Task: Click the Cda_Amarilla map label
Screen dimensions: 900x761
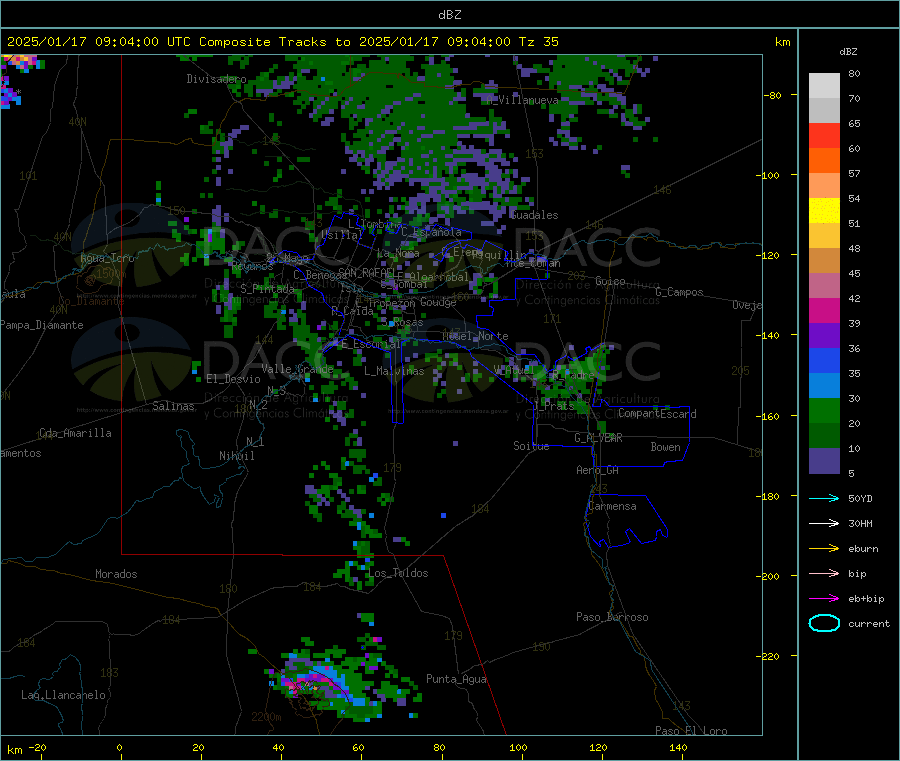Action: [x=76, y=433]
